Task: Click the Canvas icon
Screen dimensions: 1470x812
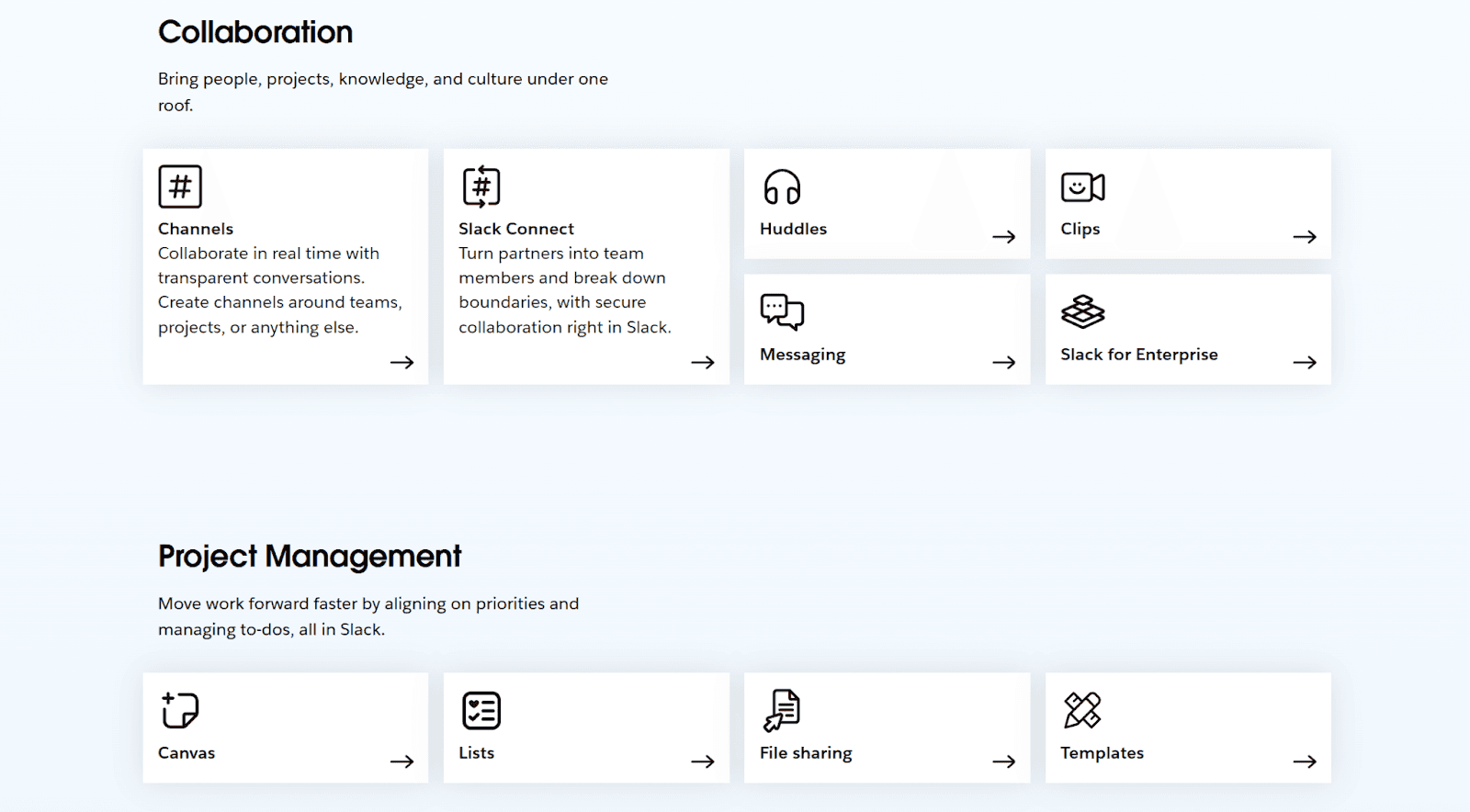Action: [180, 710]
